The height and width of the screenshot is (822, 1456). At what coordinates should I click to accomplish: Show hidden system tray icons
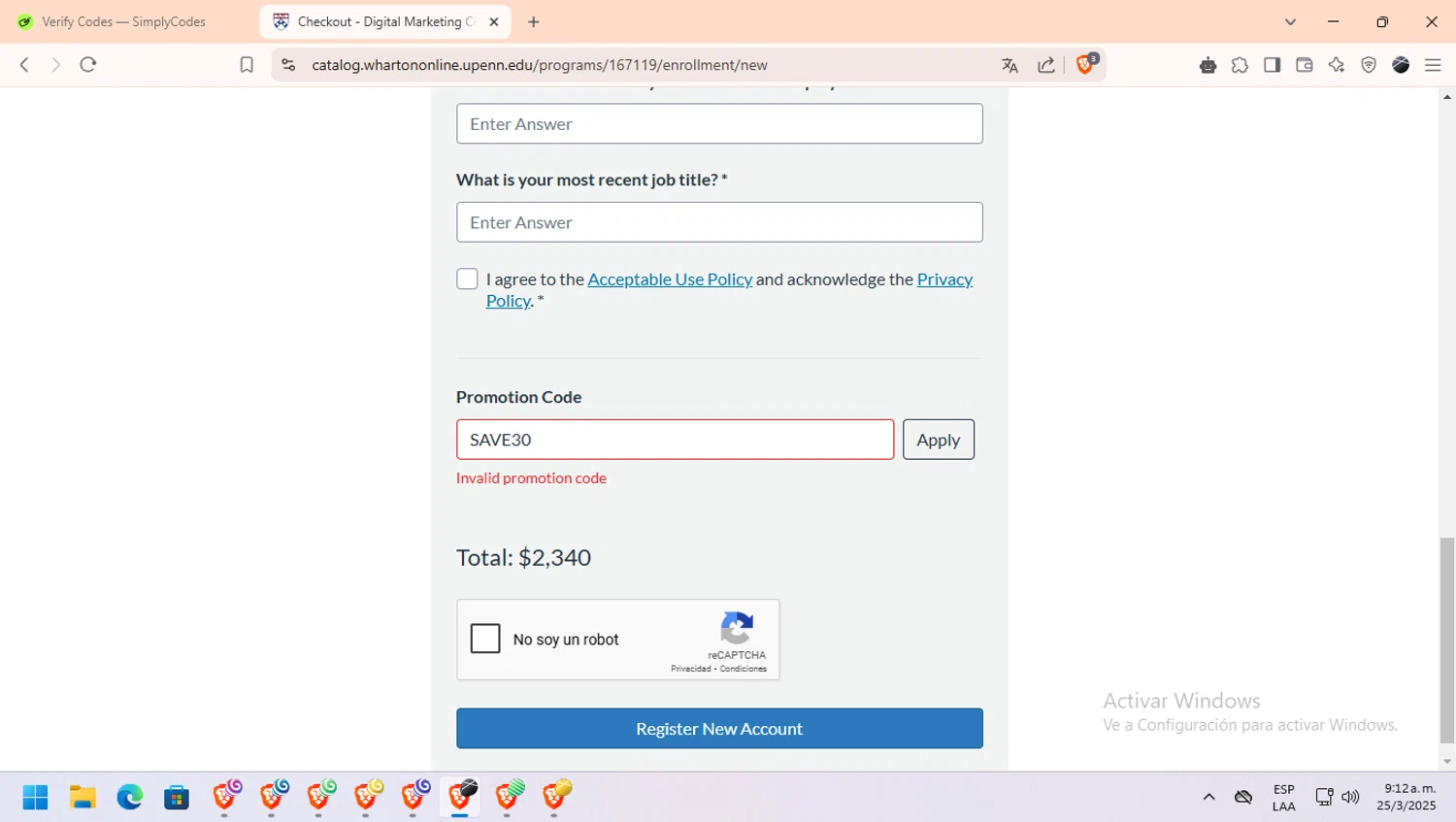1208,798
